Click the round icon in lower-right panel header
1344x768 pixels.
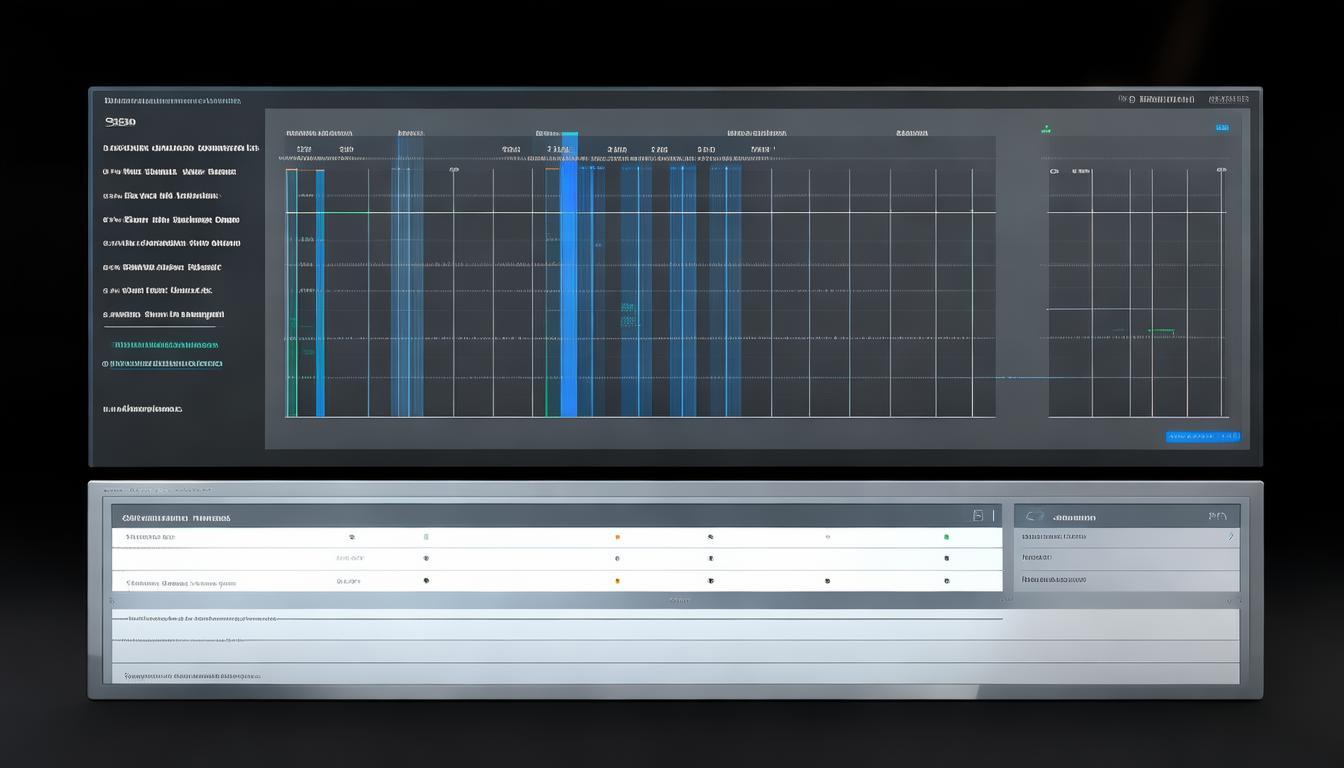coord(1035,517)
